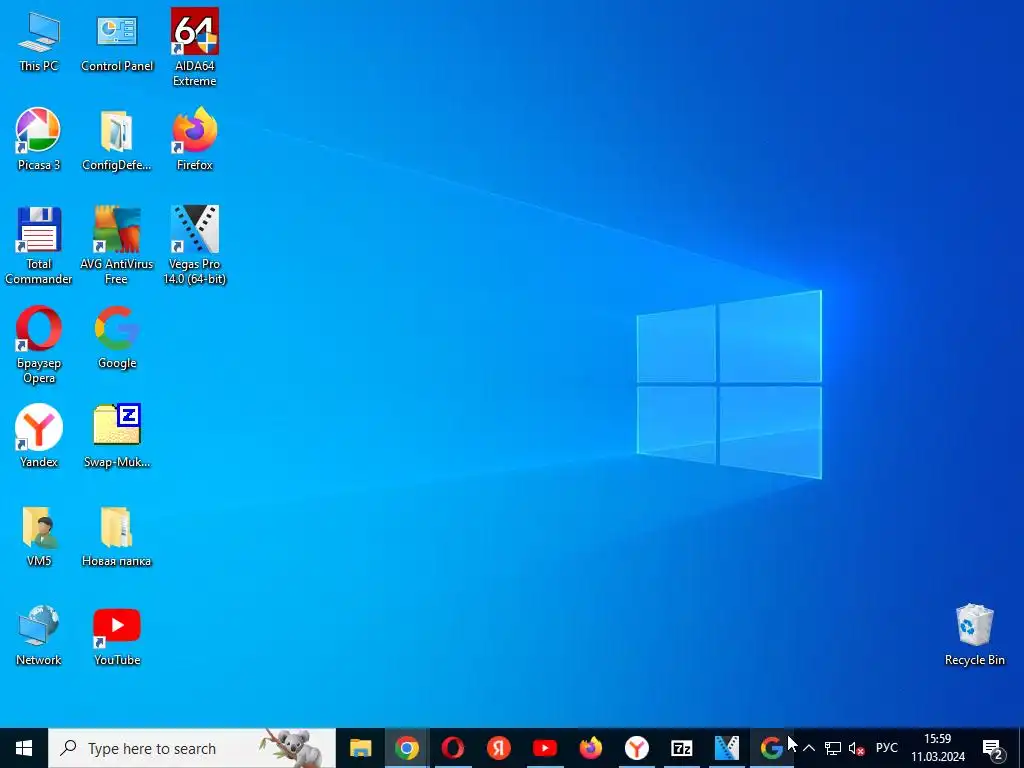Image resolution: width=1024 pixels, height=768 pixels.
Task: Click the Type here to search box
Action: pos(192,748)
